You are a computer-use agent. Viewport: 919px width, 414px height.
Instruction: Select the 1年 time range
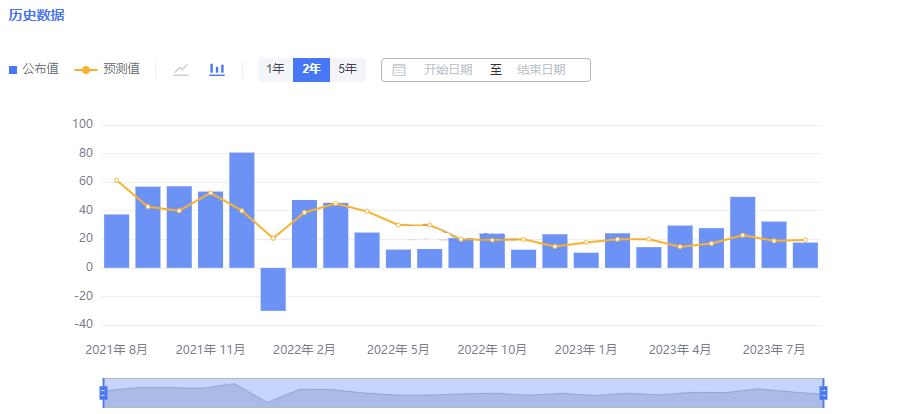click(275, 69)
